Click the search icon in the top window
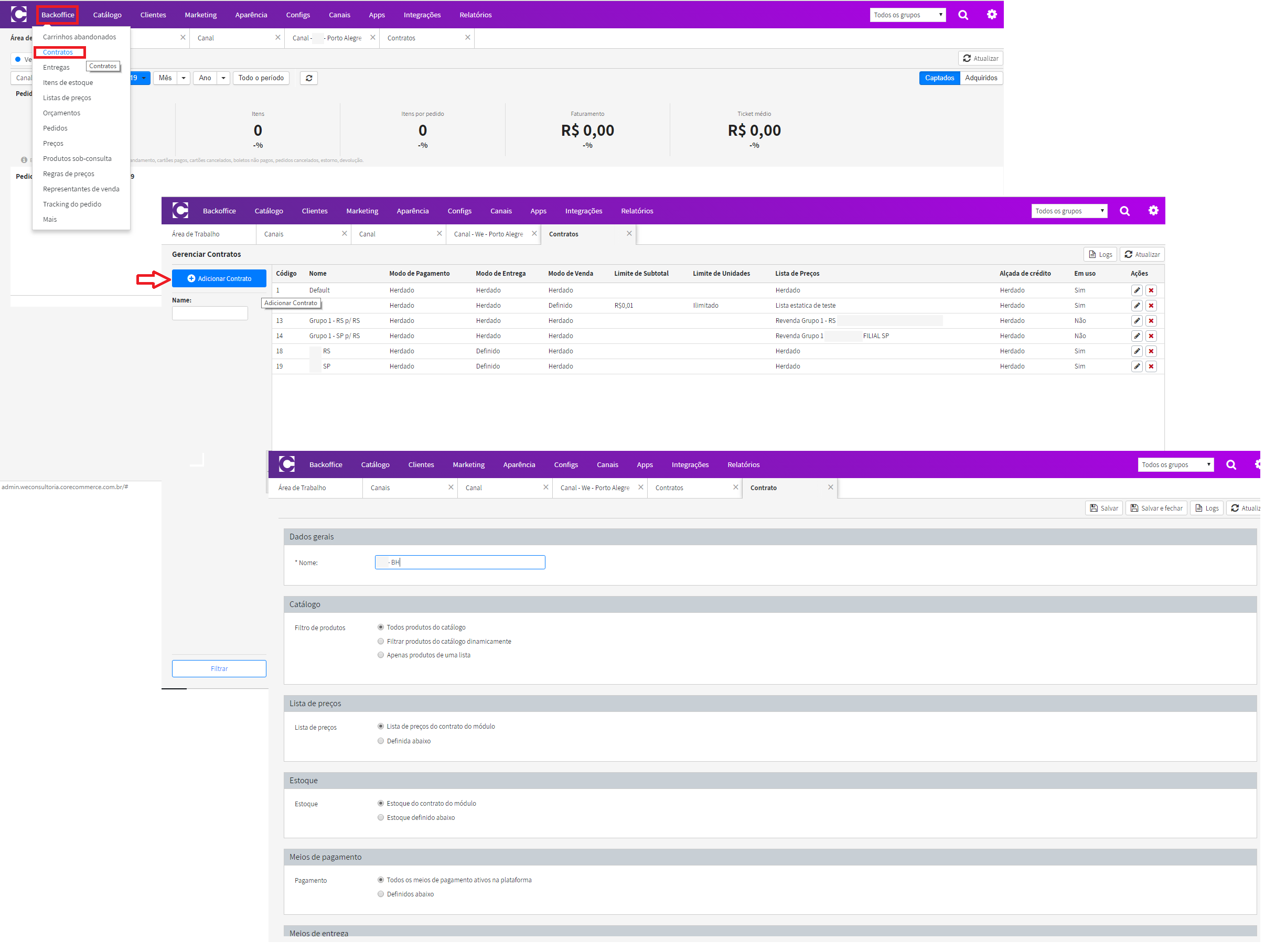 click(x=963, y=15)
